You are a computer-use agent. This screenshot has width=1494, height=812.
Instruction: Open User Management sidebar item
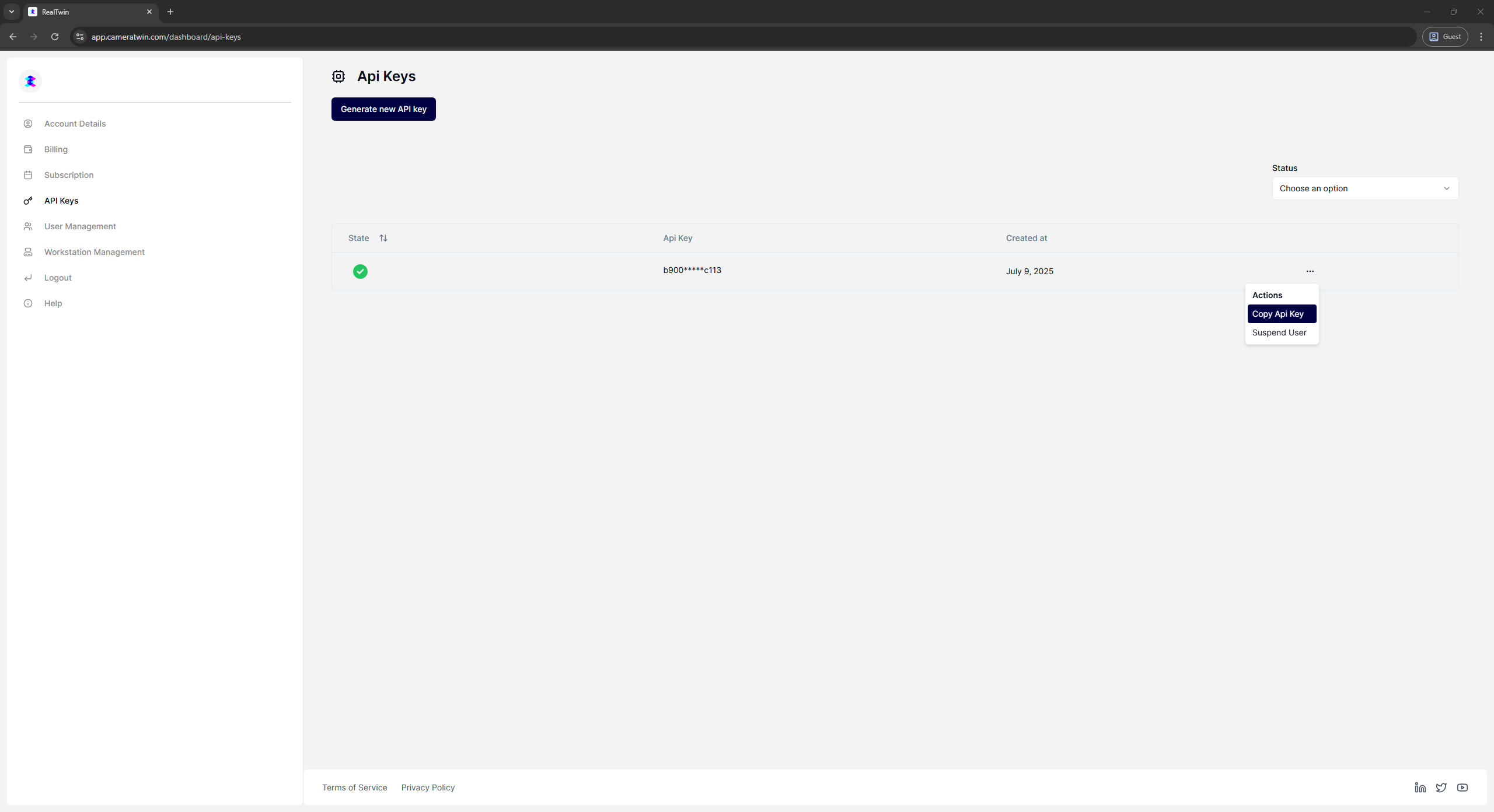click(x=80, y=226)
